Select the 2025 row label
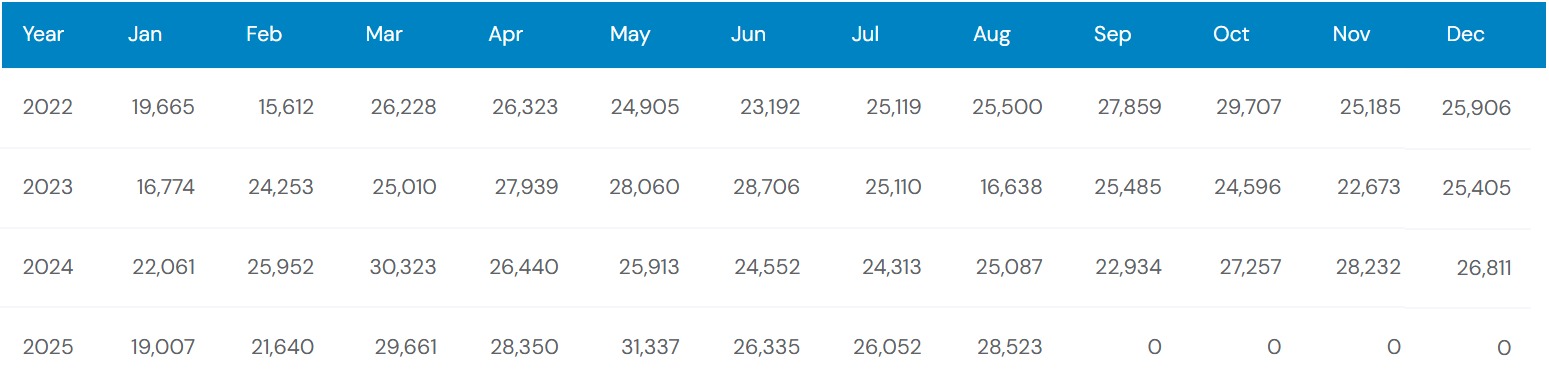Image resolution: width=1549 pixels, height=385 pixels. (48, 347)
